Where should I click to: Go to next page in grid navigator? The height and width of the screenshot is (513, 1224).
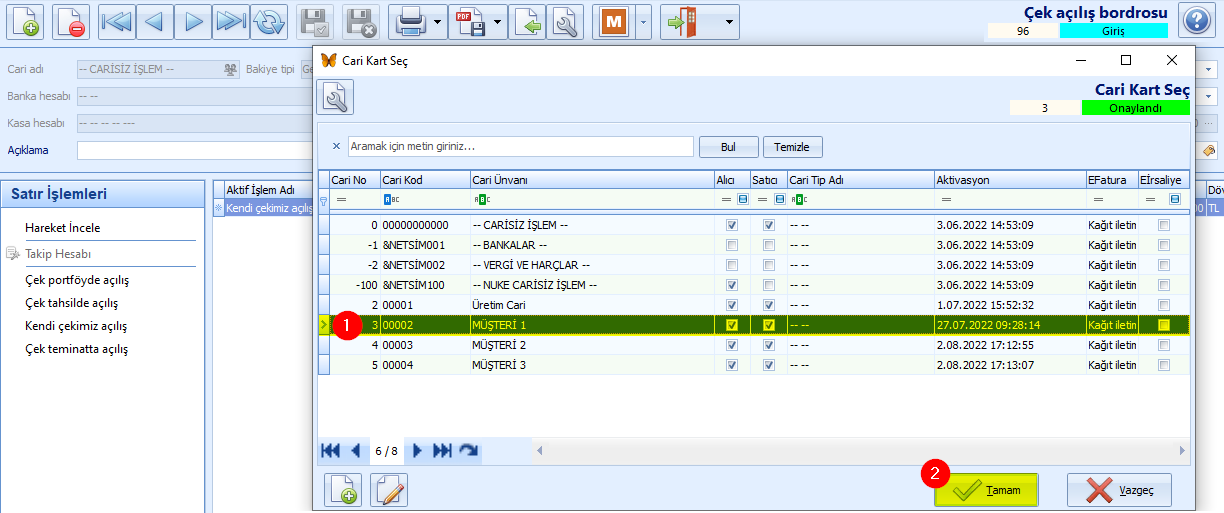click(418, 451)
